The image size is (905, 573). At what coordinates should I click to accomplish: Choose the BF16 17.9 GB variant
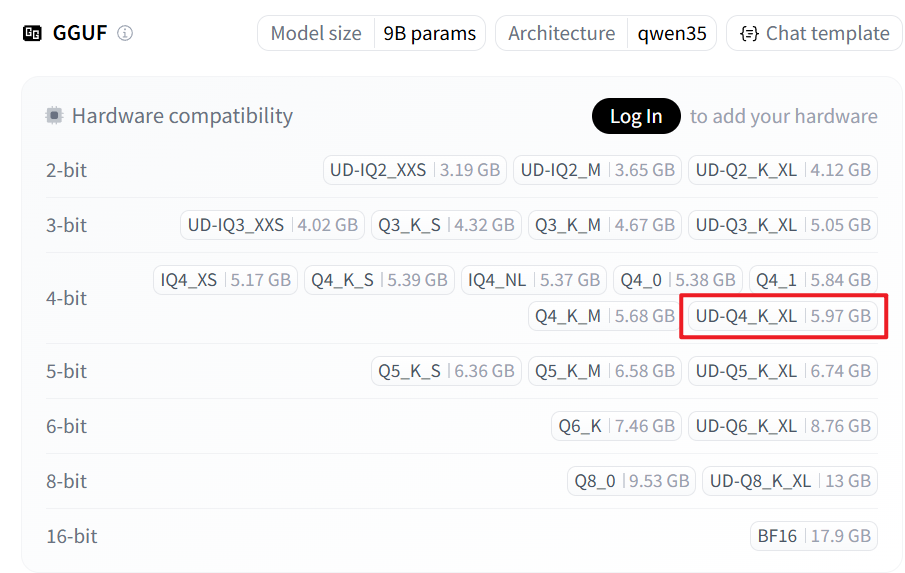click(x=813, y=536)
